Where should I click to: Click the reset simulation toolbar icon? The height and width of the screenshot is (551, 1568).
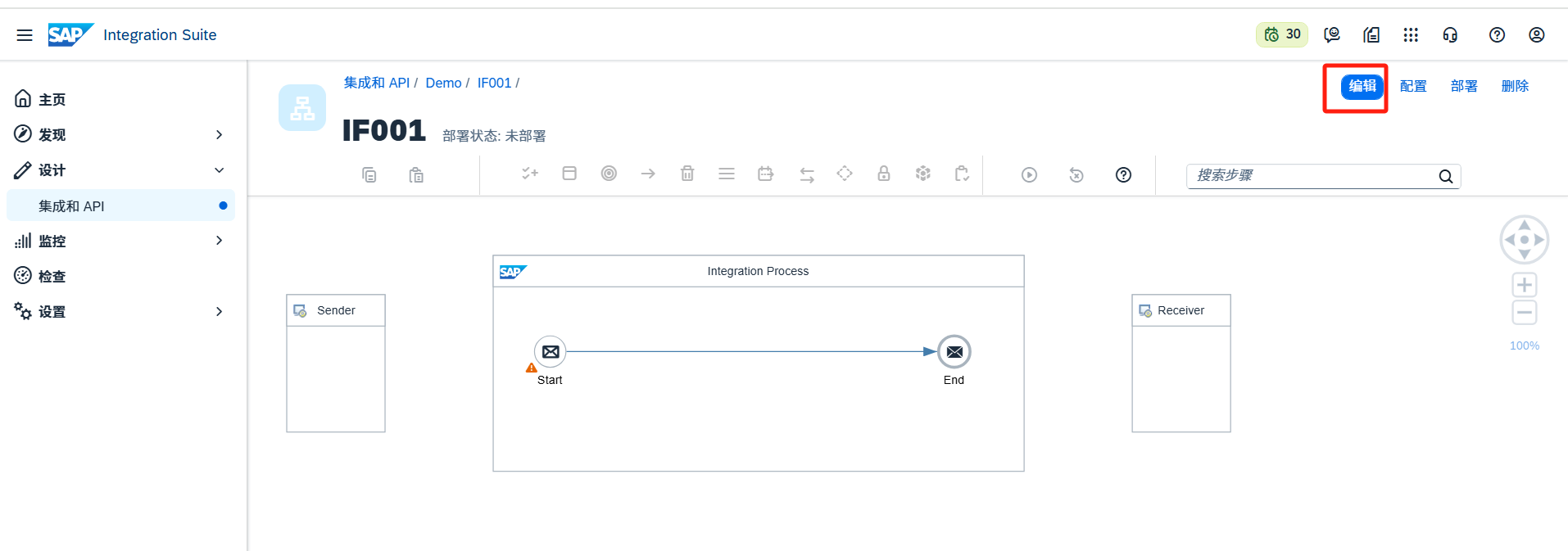pyautogui.click(x=1076, y=174)
